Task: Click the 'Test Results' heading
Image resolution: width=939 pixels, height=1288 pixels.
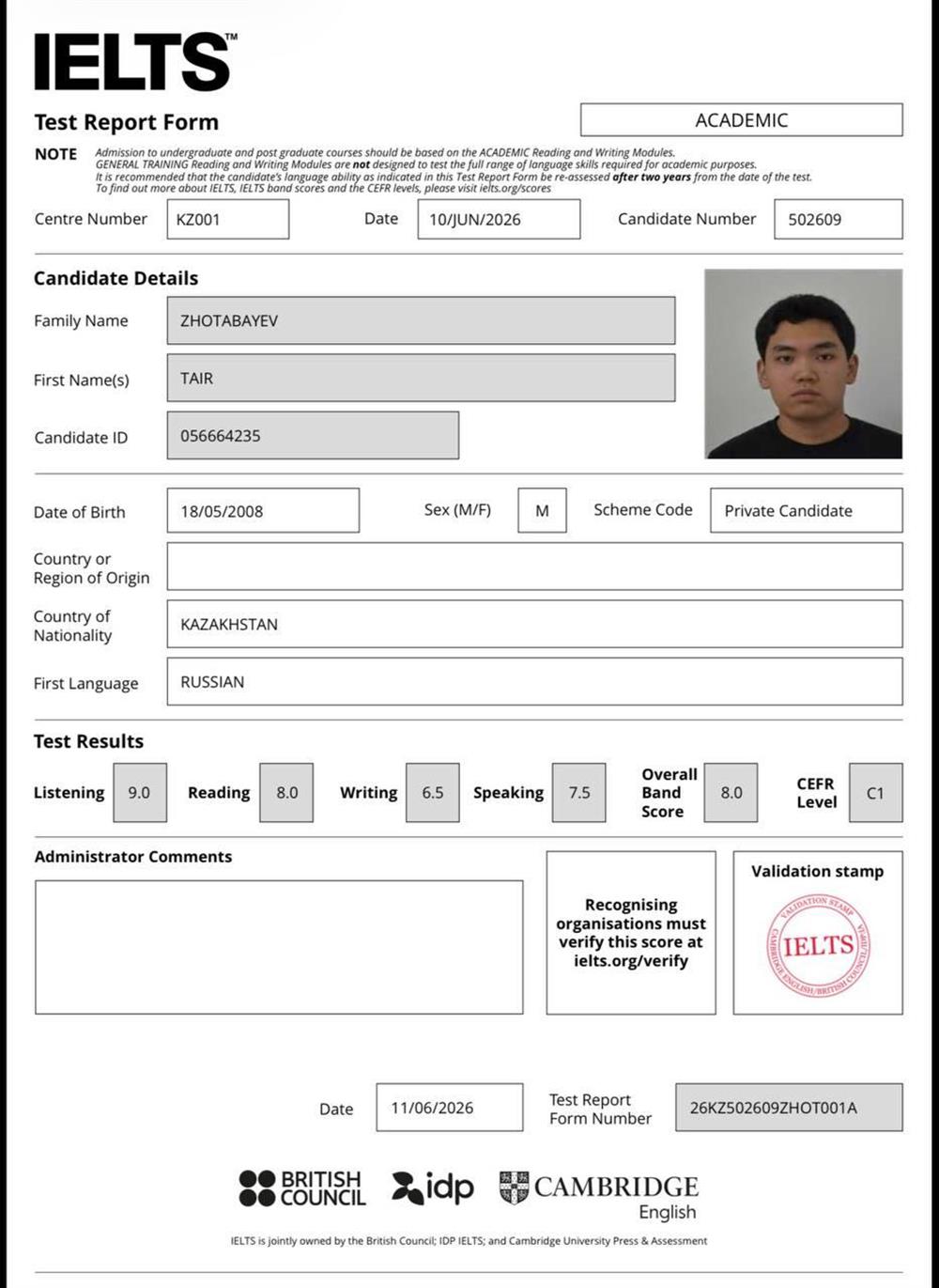Action: coord(89,741)
